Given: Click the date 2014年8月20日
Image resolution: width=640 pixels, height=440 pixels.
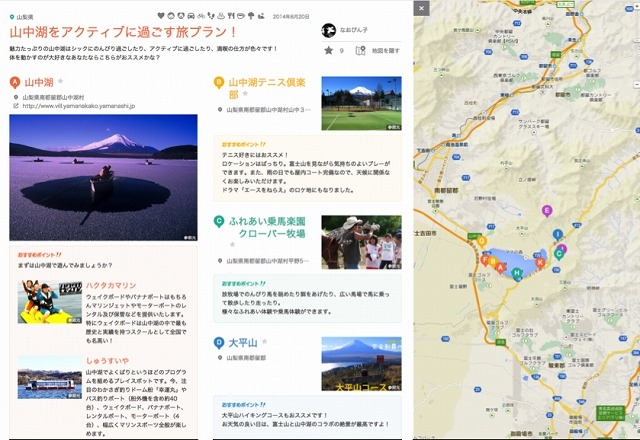Looking at the screenshot, I should pos(291,17).
